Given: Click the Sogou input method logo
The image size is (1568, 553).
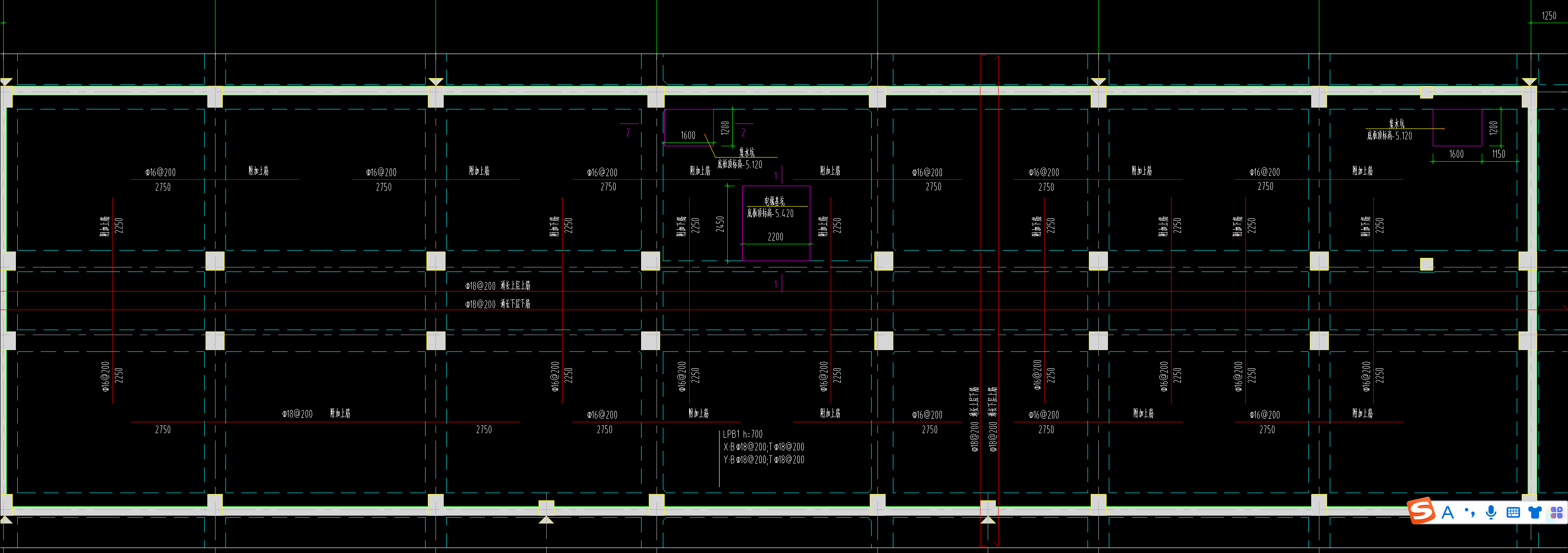Looking at the screenshot, I should [x=1422, y=510].
